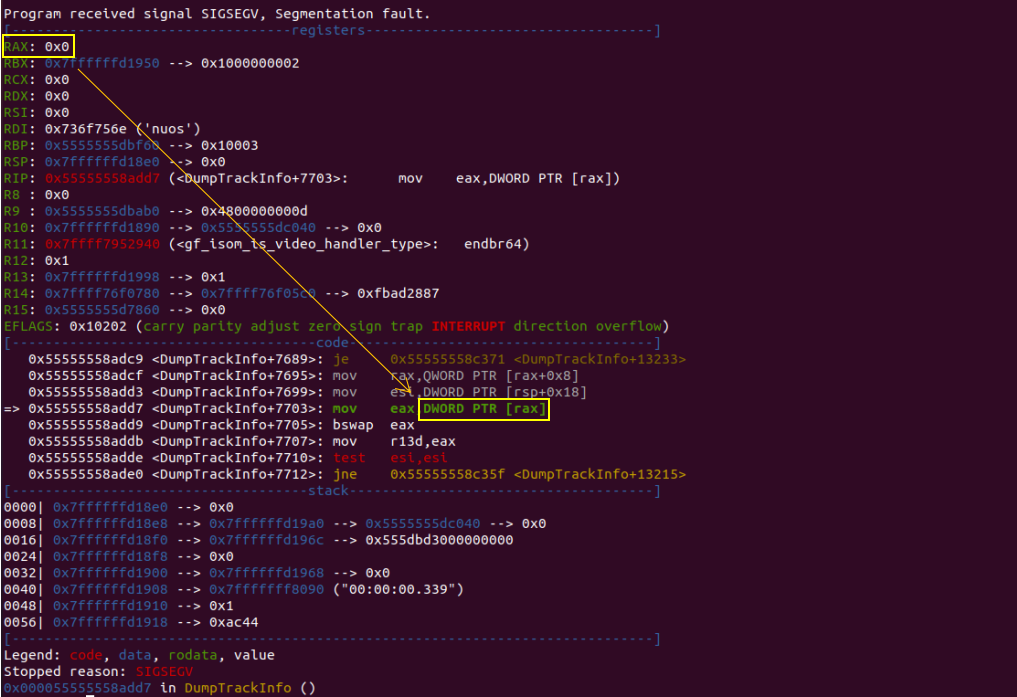The width and height of the screenshot is (1017, 697).
Task: Click the string "00:00:00.339"
Action: 398,589
